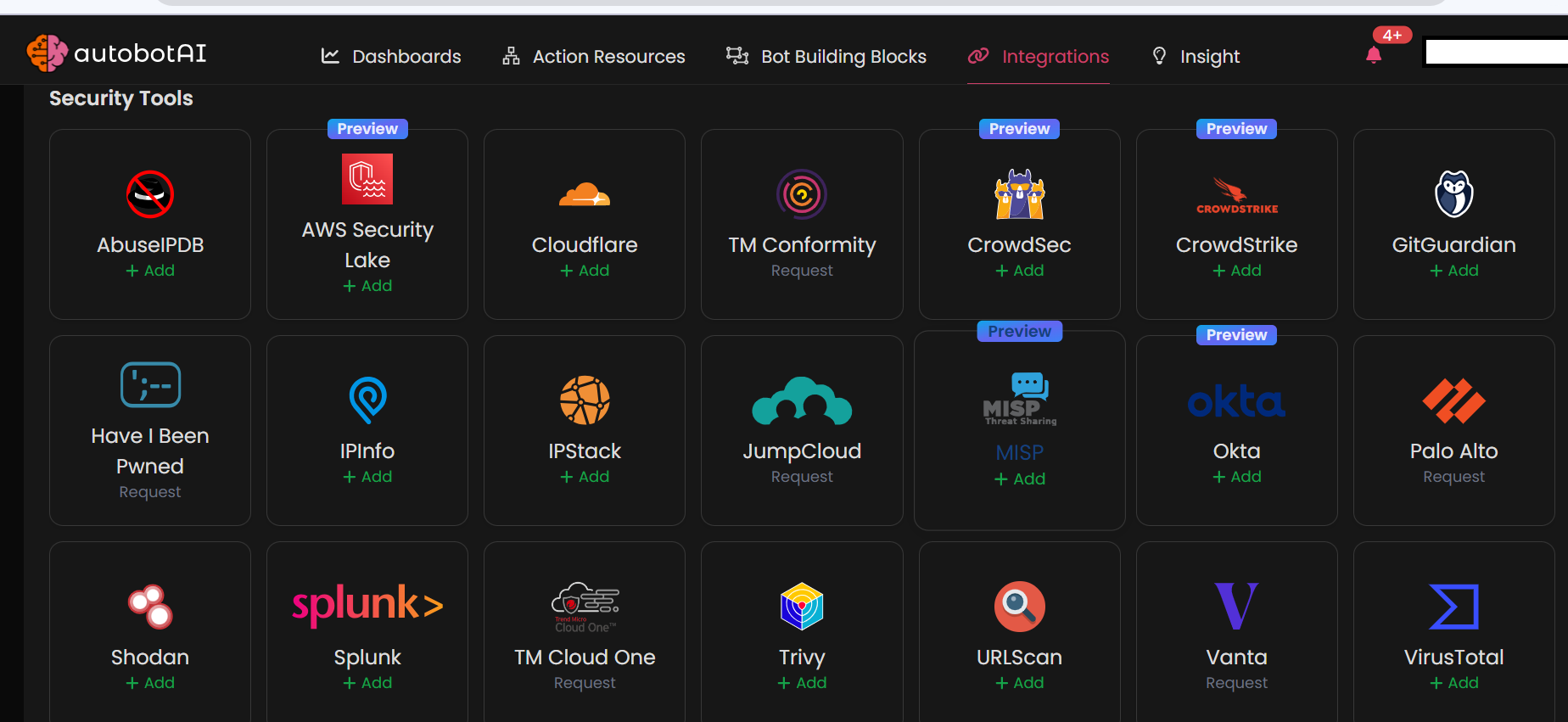Click the IPInfo pin logo
The width and height of the screenshot is (1568, 722).
[367, 400]
